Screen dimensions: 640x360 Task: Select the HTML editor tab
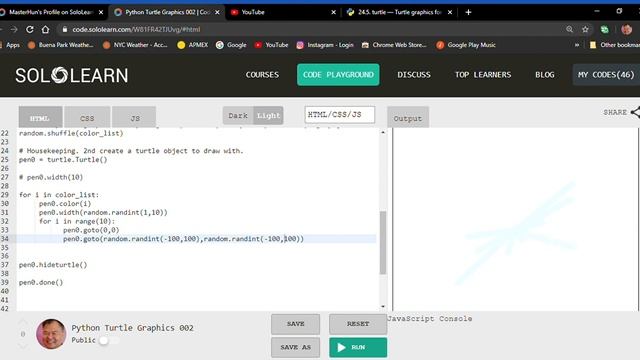tap(40, 118)
